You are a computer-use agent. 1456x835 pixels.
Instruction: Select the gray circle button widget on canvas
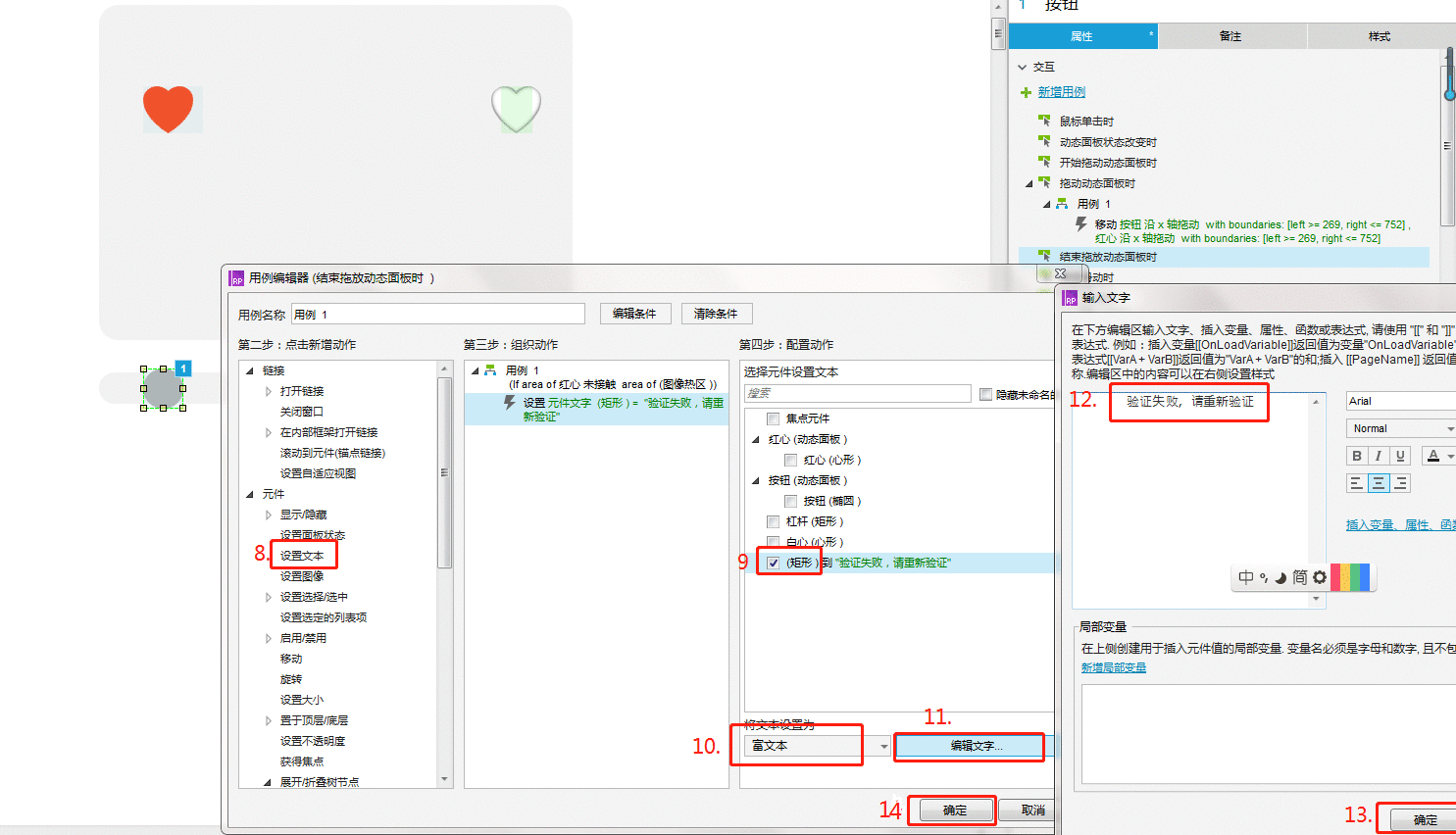(x=163, y=388)
